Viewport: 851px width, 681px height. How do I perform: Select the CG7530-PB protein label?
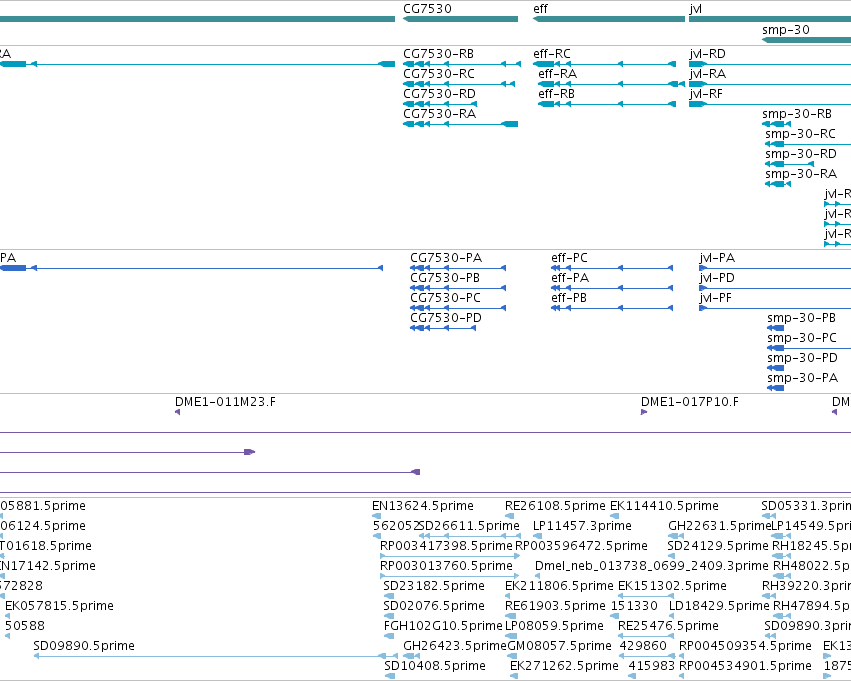click(x=445, y=278)
